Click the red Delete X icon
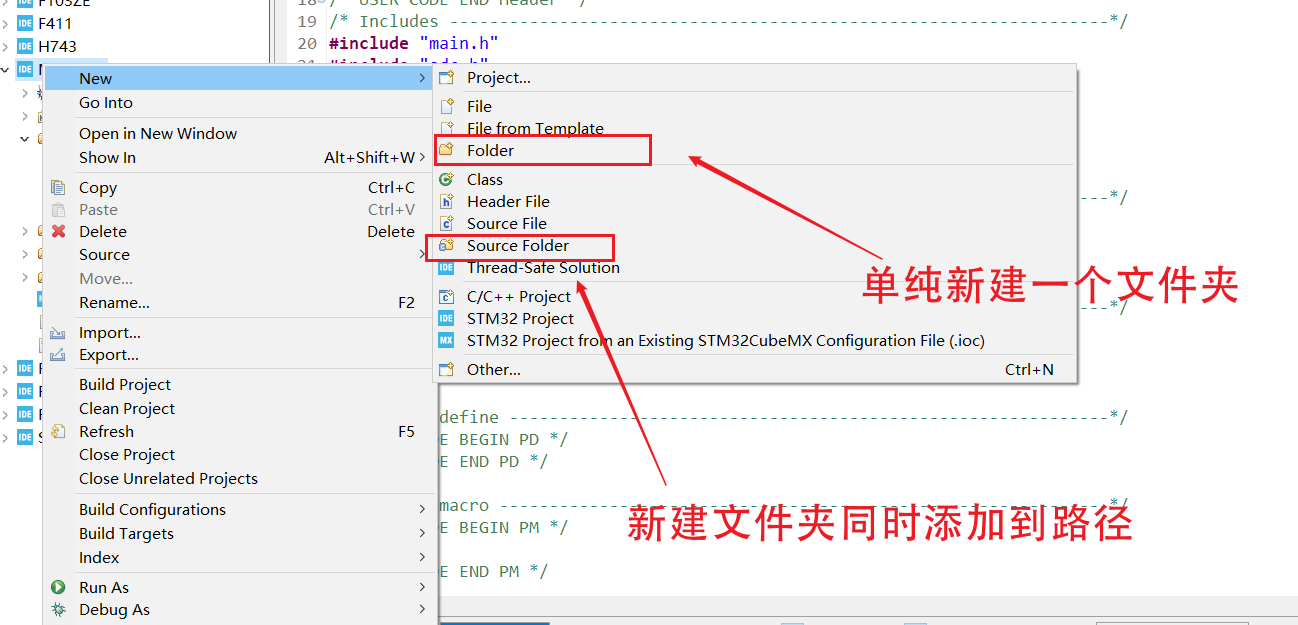The height and width of the screenshot is (625, 1298). pos(57,231)
